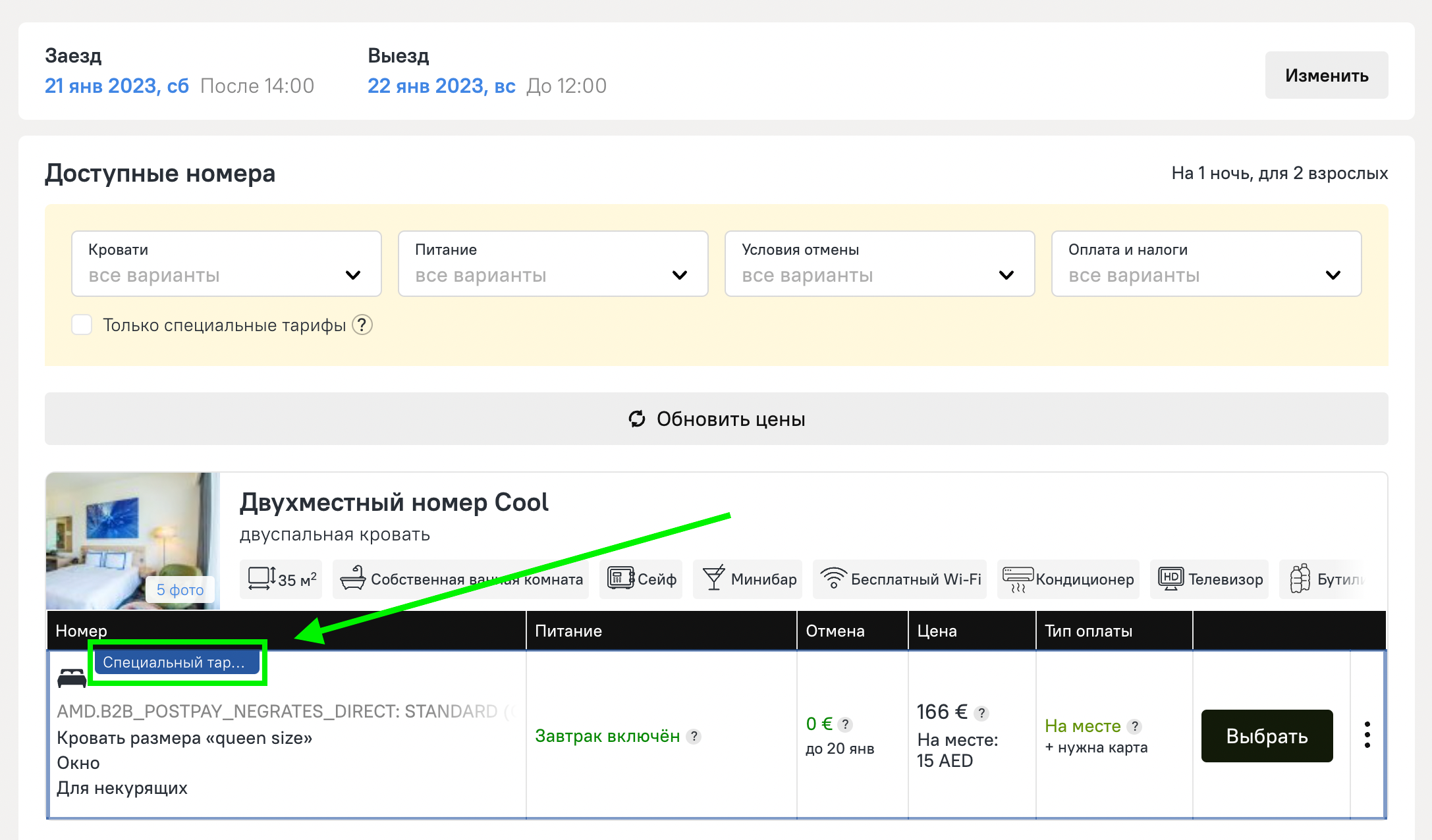The height and width of the screenshot is (840, 1432).
Task: Open the Условия отмены cancellation dropdown
Action: 879,264
